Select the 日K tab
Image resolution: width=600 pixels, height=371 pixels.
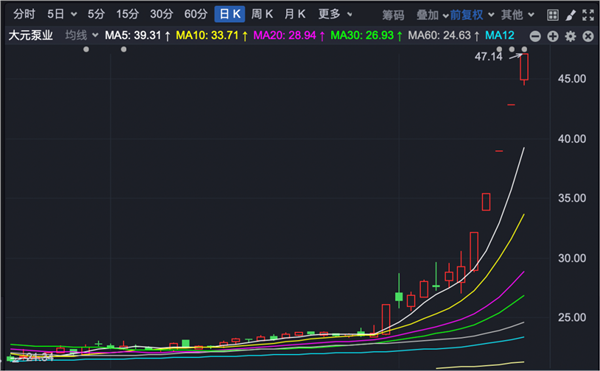pyautogui.click(x=230, y=15)
